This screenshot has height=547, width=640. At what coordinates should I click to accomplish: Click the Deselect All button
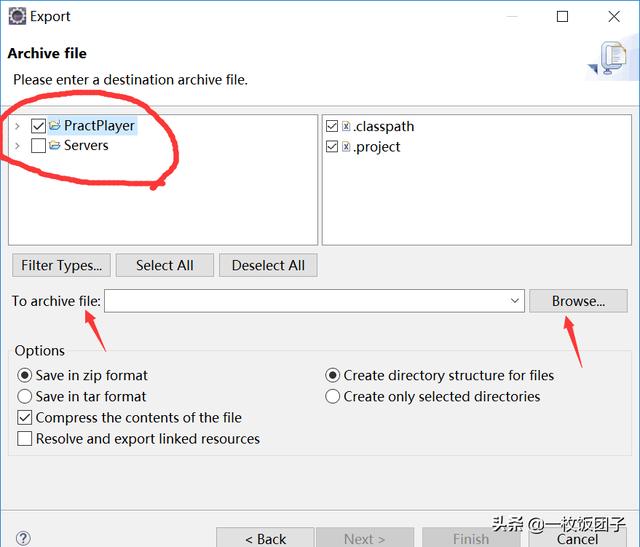(x=268, y=265)
